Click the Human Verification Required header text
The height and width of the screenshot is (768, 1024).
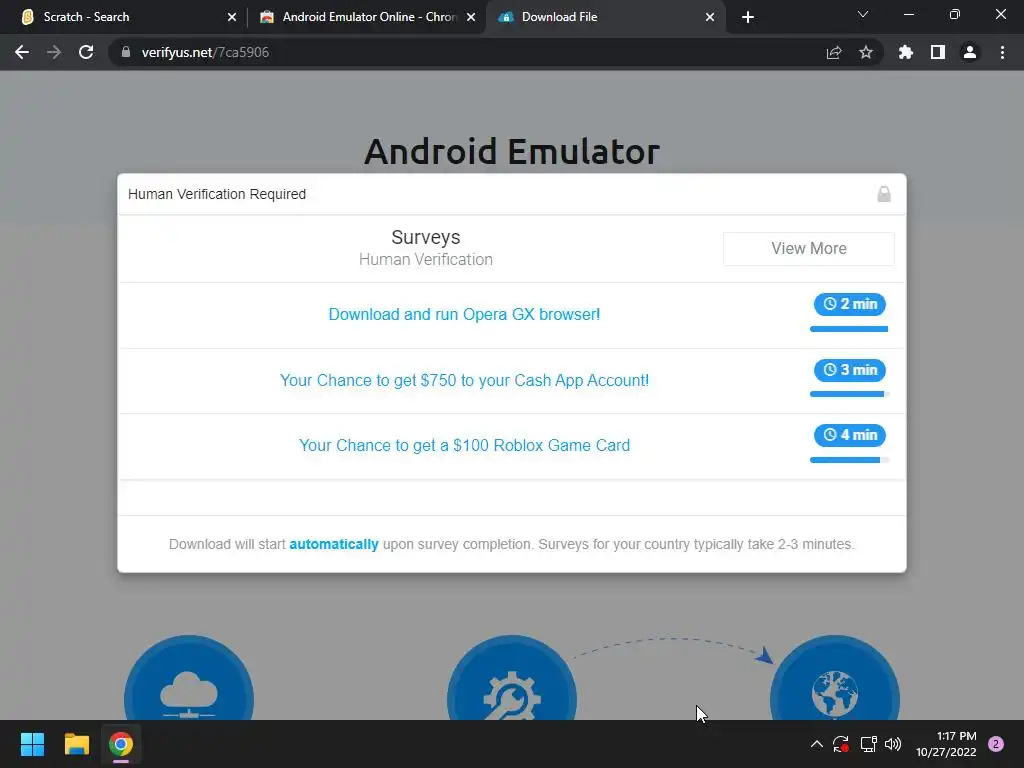point(217,194)
